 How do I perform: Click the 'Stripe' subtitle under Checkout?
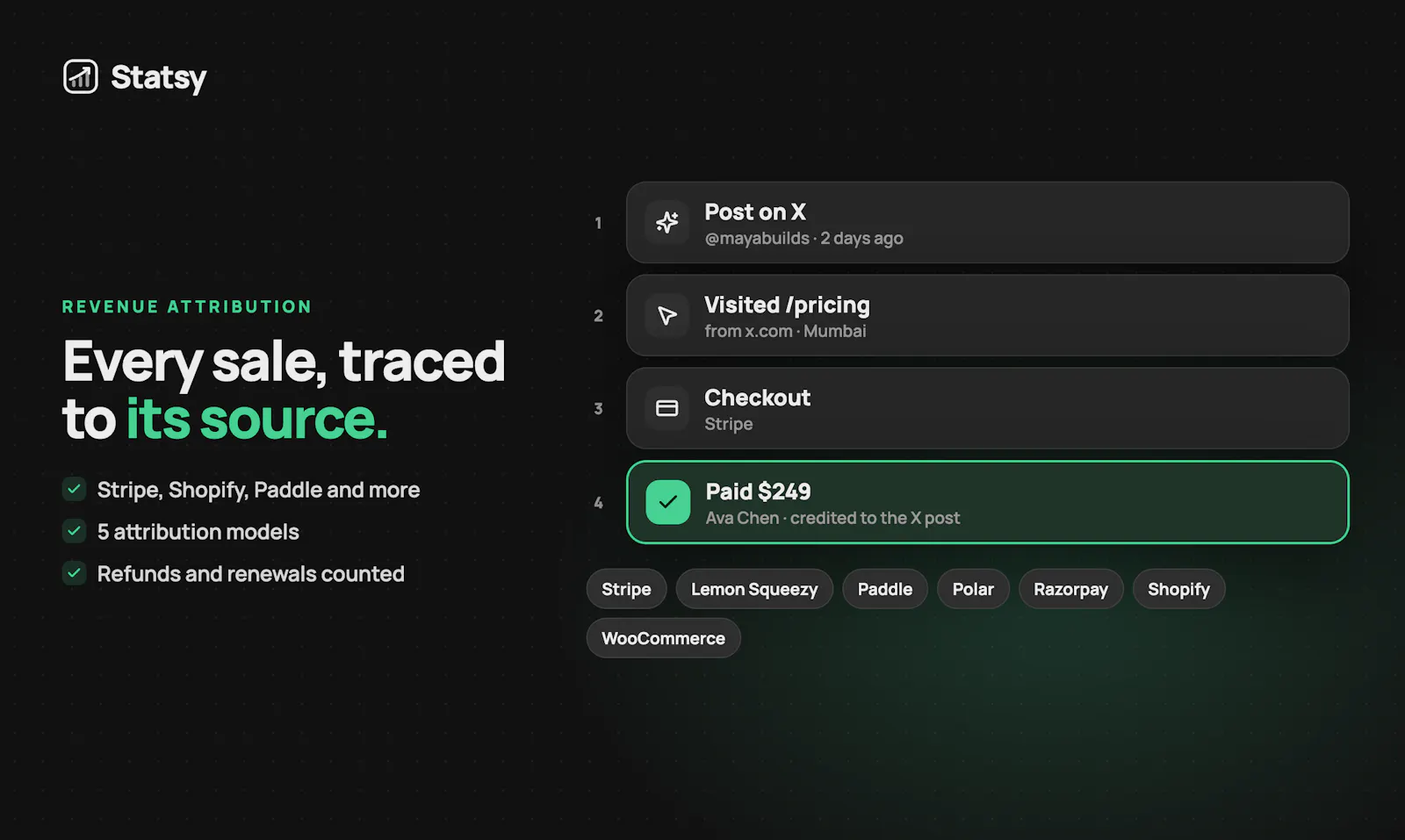[728, 424]
